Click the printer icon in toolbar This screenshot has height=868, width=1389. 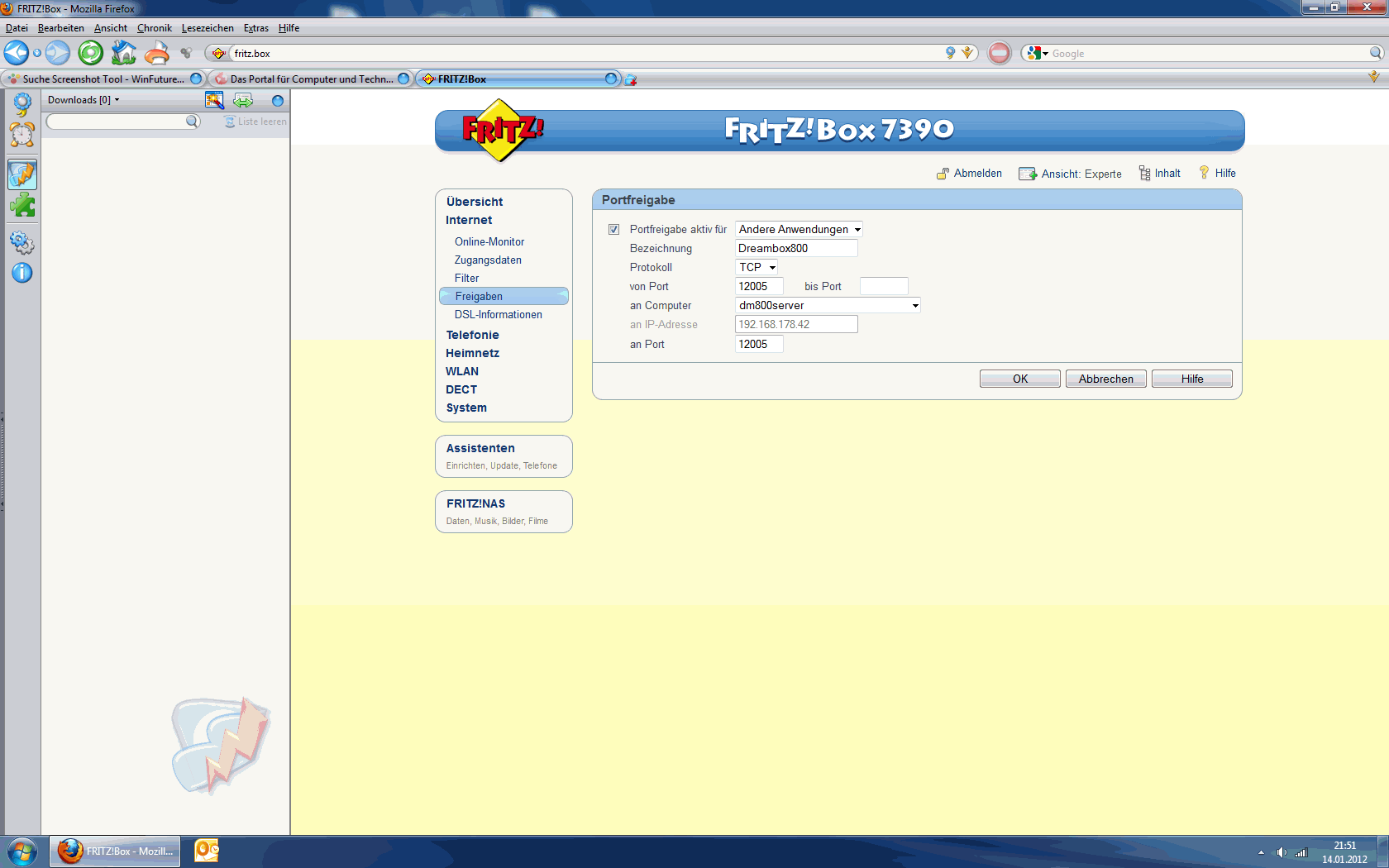156,53
